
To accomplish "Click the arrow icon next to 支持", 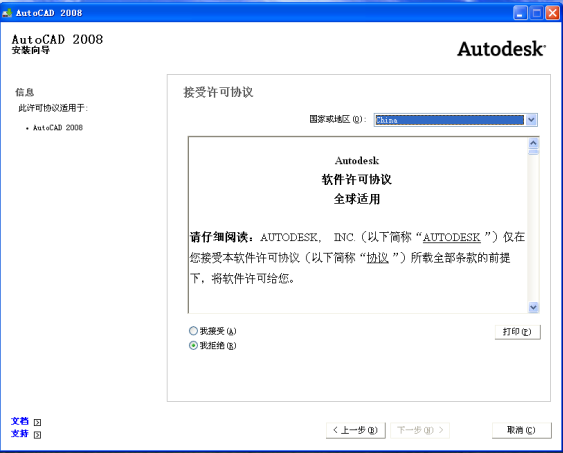I will [x=37, y=435].
